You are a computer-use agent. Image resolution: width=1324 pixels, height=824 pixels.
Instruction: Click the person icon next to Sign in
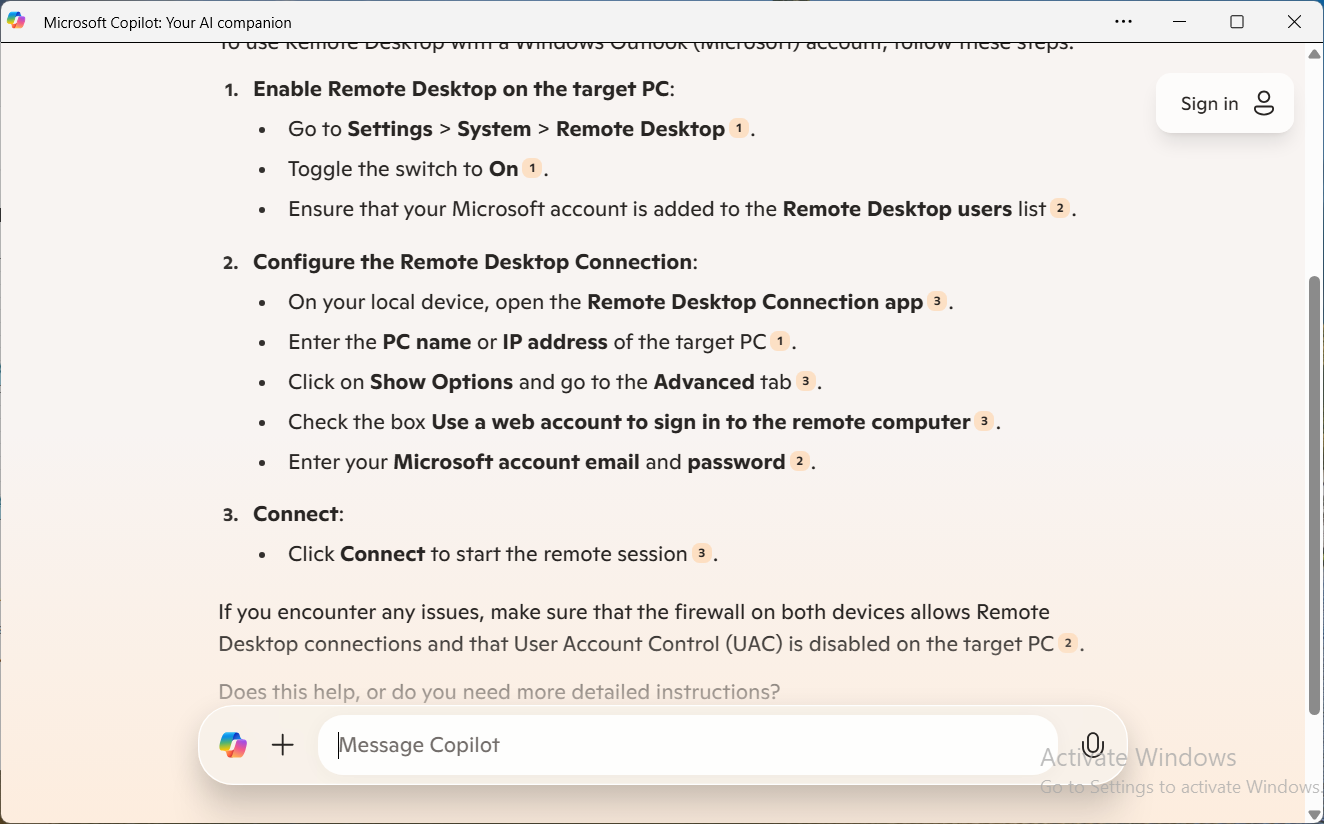[x=1264, y=103]
